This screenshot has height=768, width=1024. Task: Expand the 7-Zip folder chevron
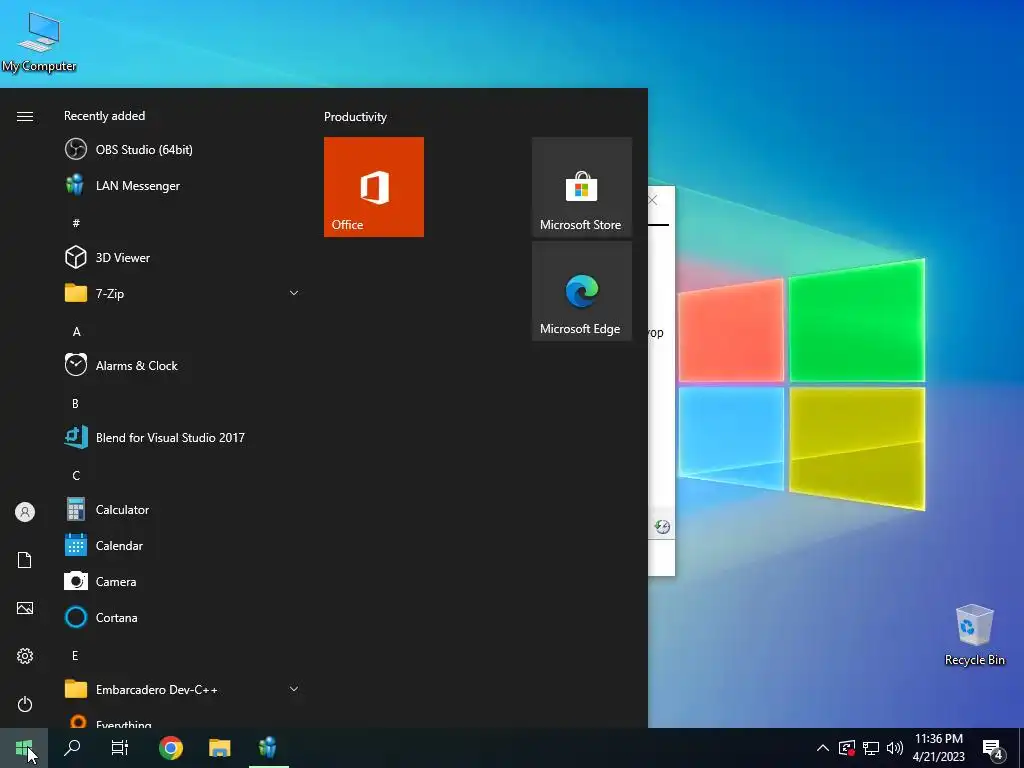point(294,293)
